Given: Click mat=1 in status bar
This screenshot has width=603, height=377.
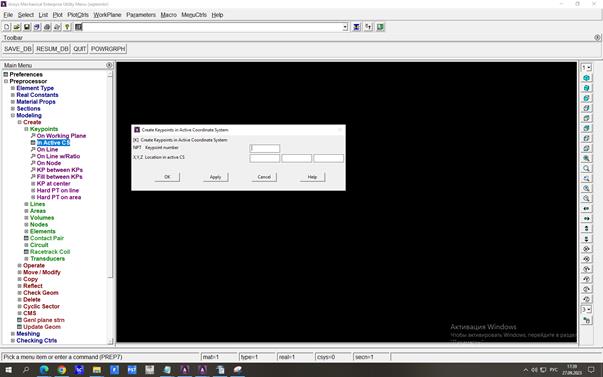Looking at the screenshot, I should (x=219, y=357).
